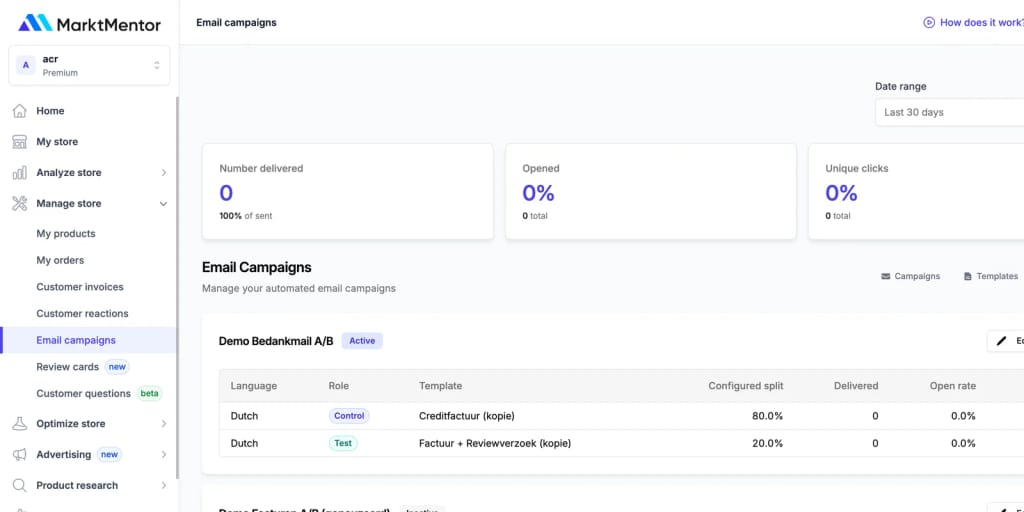
Task: Click the beta badge beside Customer questions
Action: [x=149, y=394]
